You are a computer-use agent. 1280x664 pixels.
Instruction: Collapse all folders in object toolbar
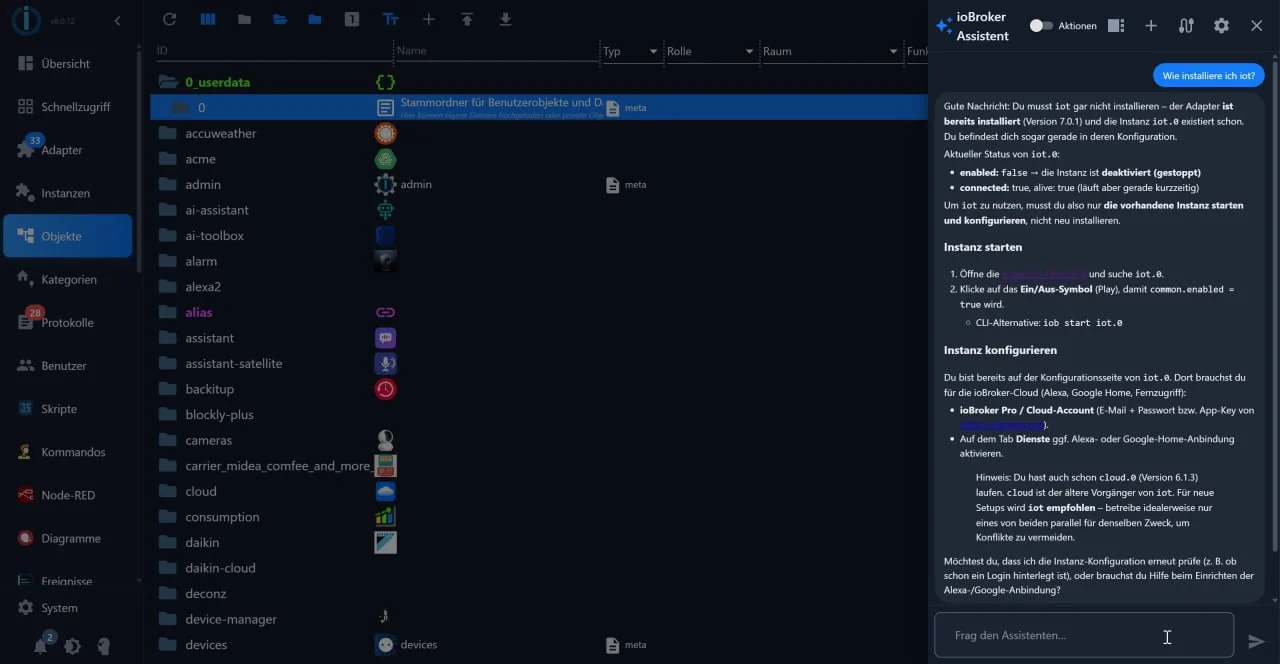(244, 19)
